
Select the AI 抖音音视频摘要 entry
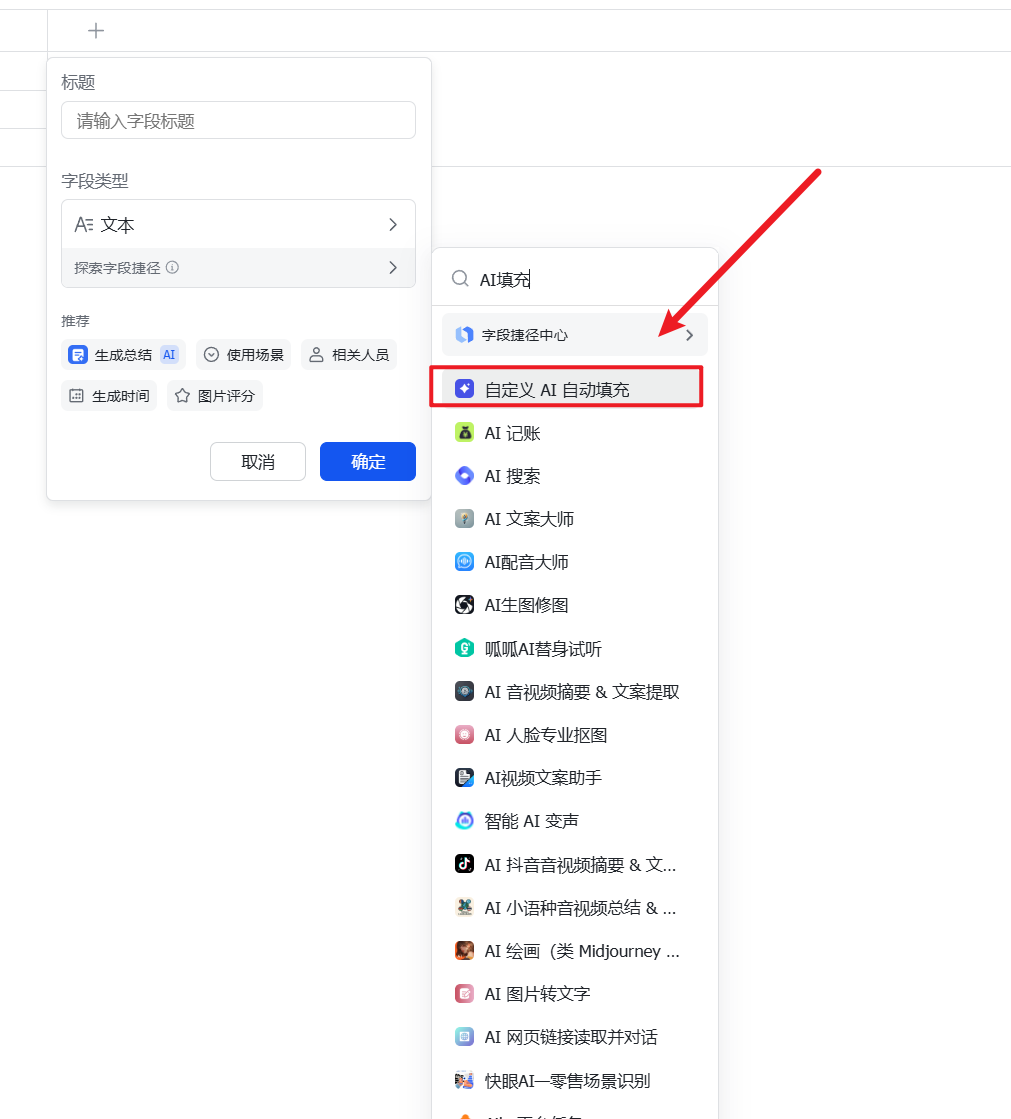(572, 865)
